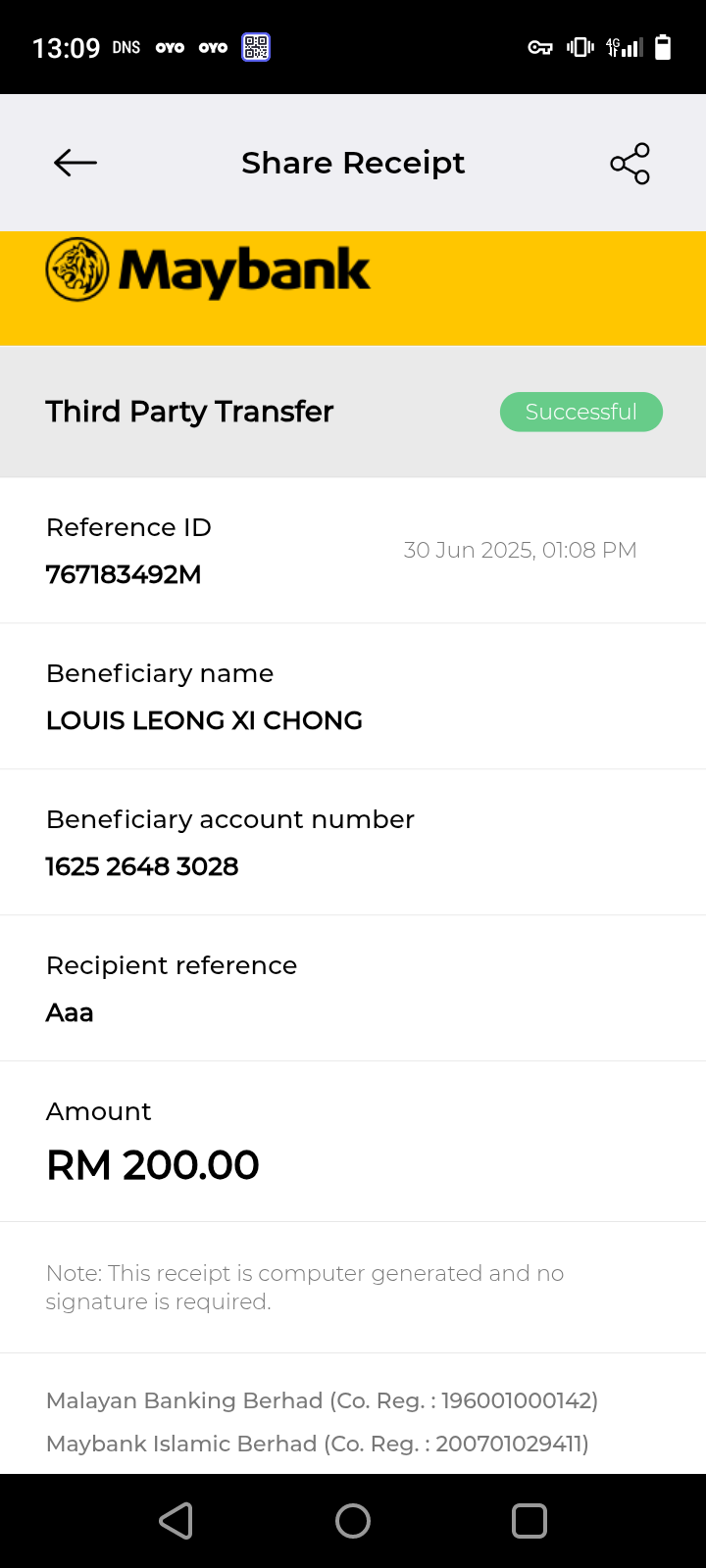706x1568 pixels.
Task: Tap the Share Receipt title
Action: 353,163
